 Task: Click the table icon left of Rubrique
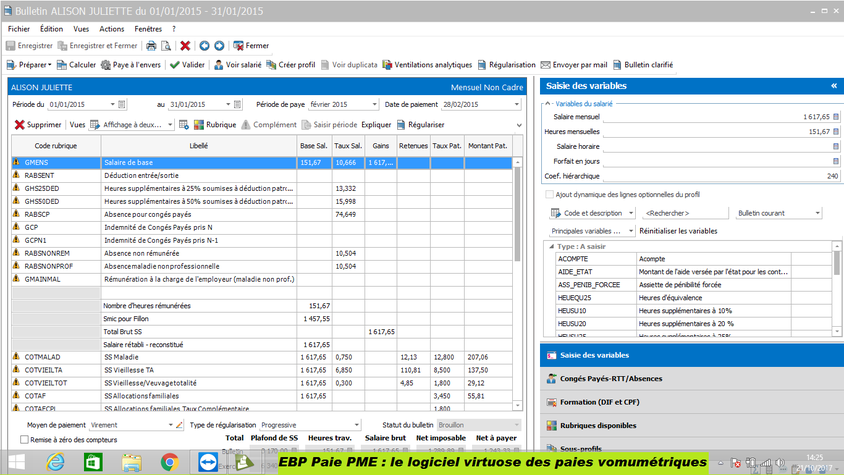pyautogui.click(x=184, y=125)
